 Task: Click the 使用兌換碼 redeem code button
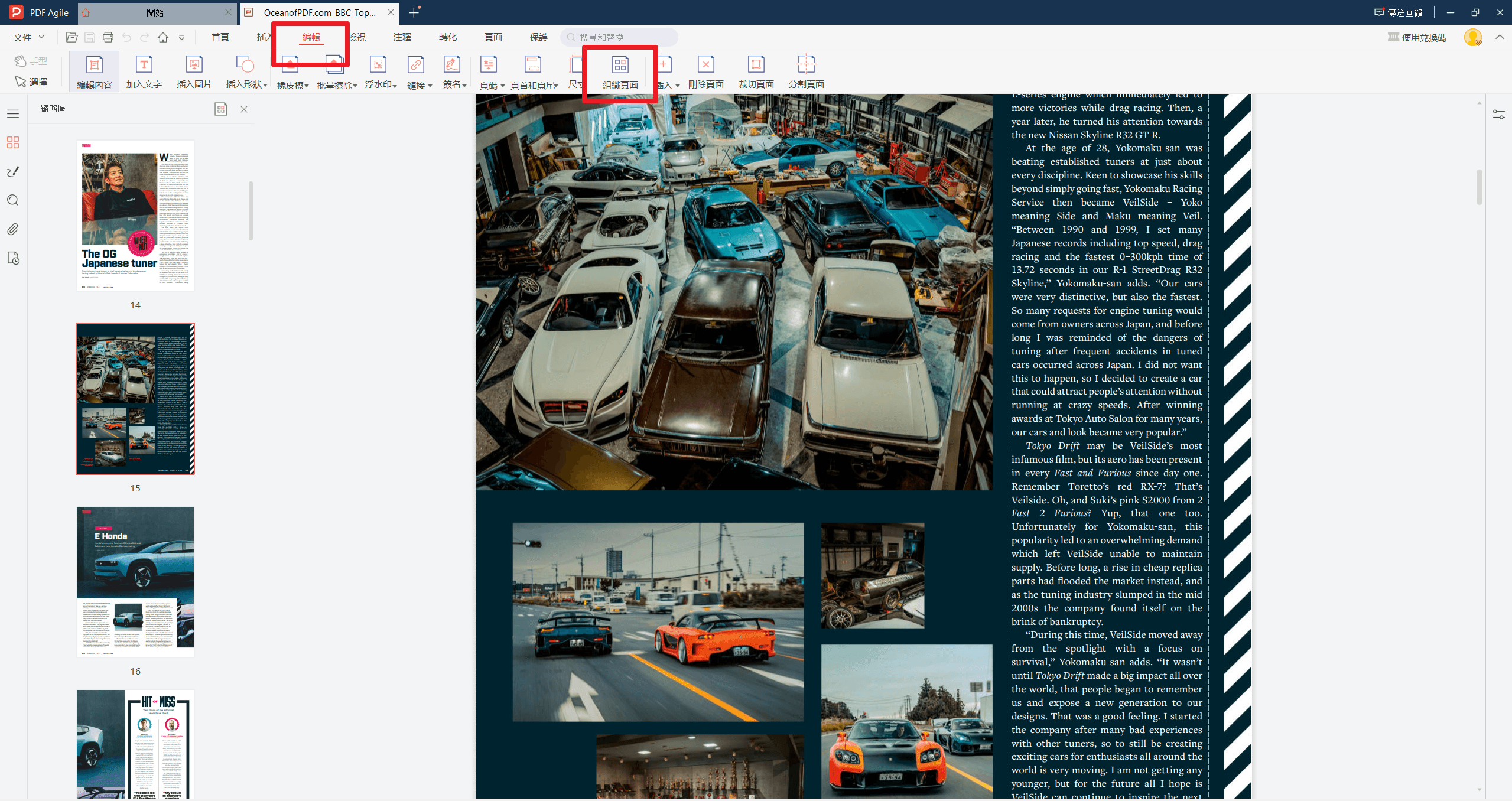click(1417, 37)
